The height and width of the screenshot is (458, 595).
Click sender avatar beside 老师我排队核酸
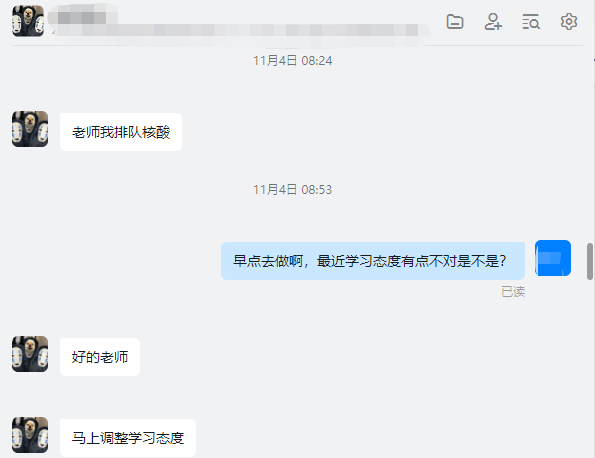point(30,129)
